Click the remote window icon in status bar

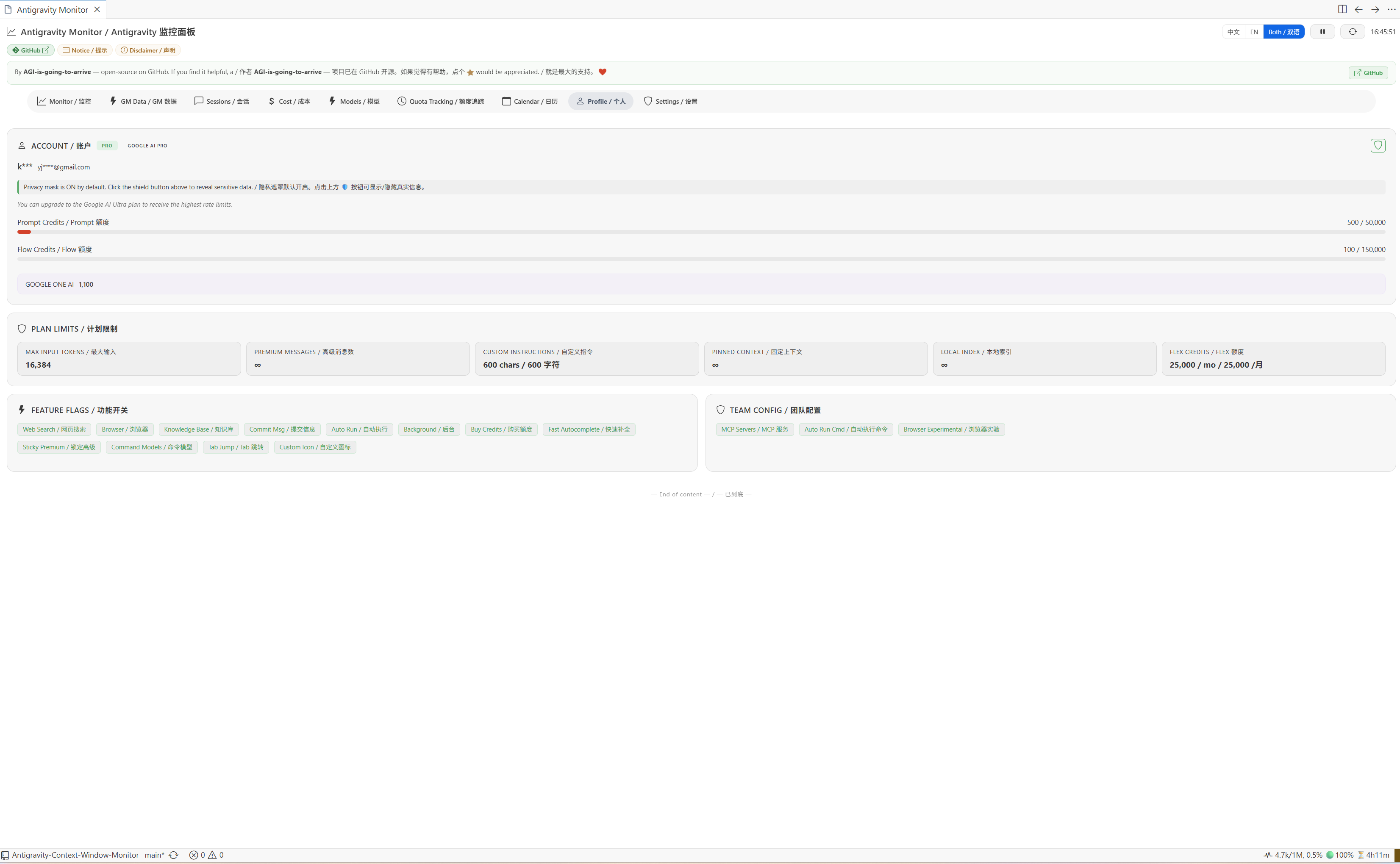pos(5,856)
